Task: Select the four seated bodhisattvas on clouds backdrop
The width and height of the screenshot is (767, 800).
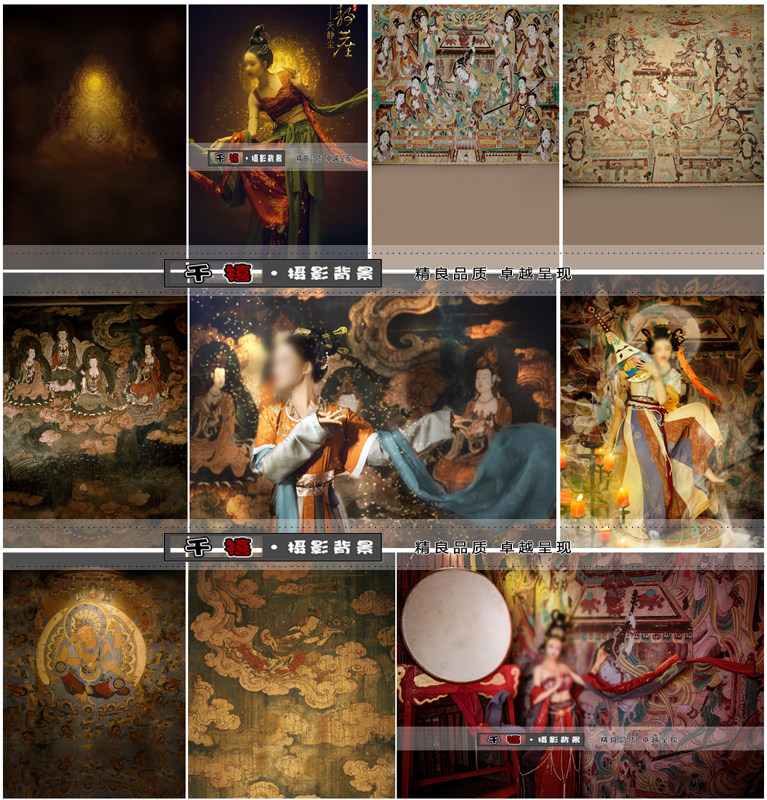Action: pyautogui.click(x=95, y=411)
